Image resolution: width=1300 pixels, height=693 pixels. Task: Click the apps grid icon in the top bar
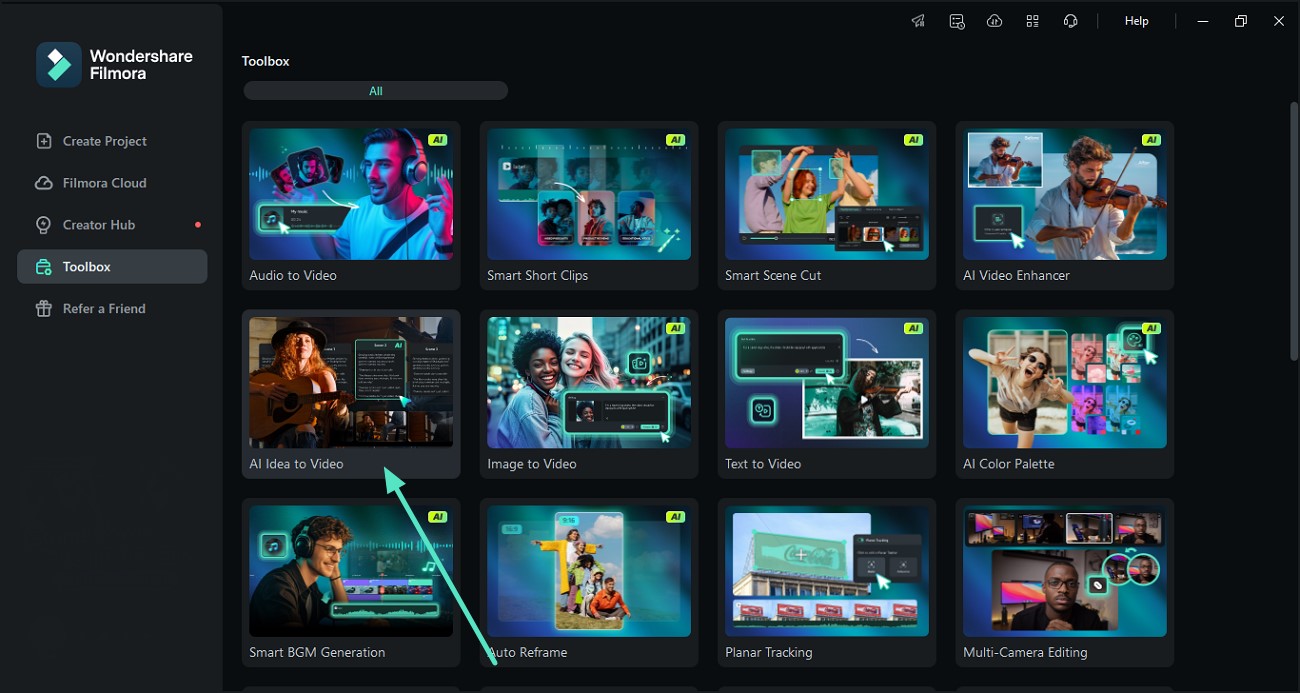coord(1032,21)
